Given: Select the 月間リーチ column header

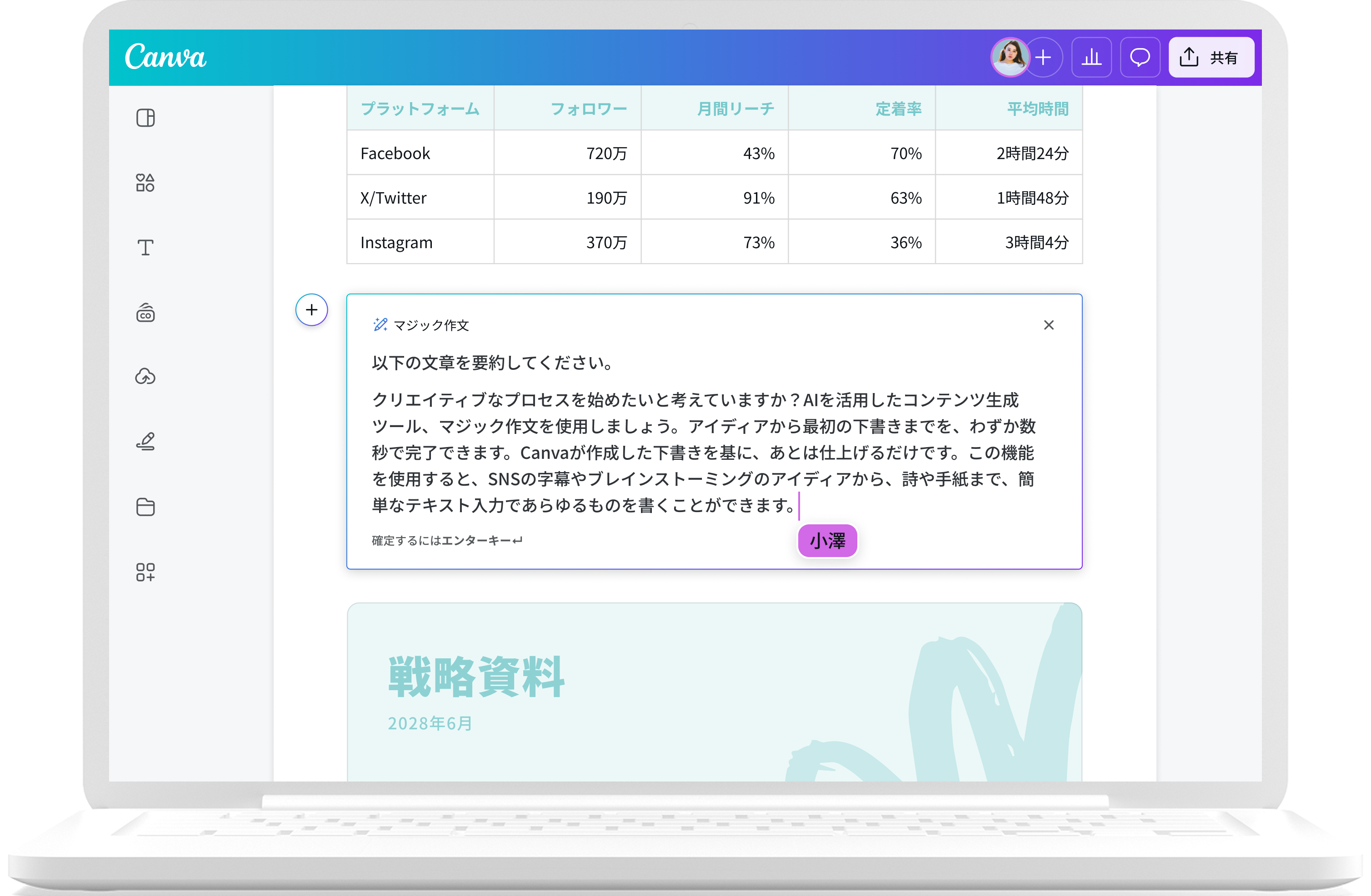Looking at the screenshot, I should pos(714,108).
